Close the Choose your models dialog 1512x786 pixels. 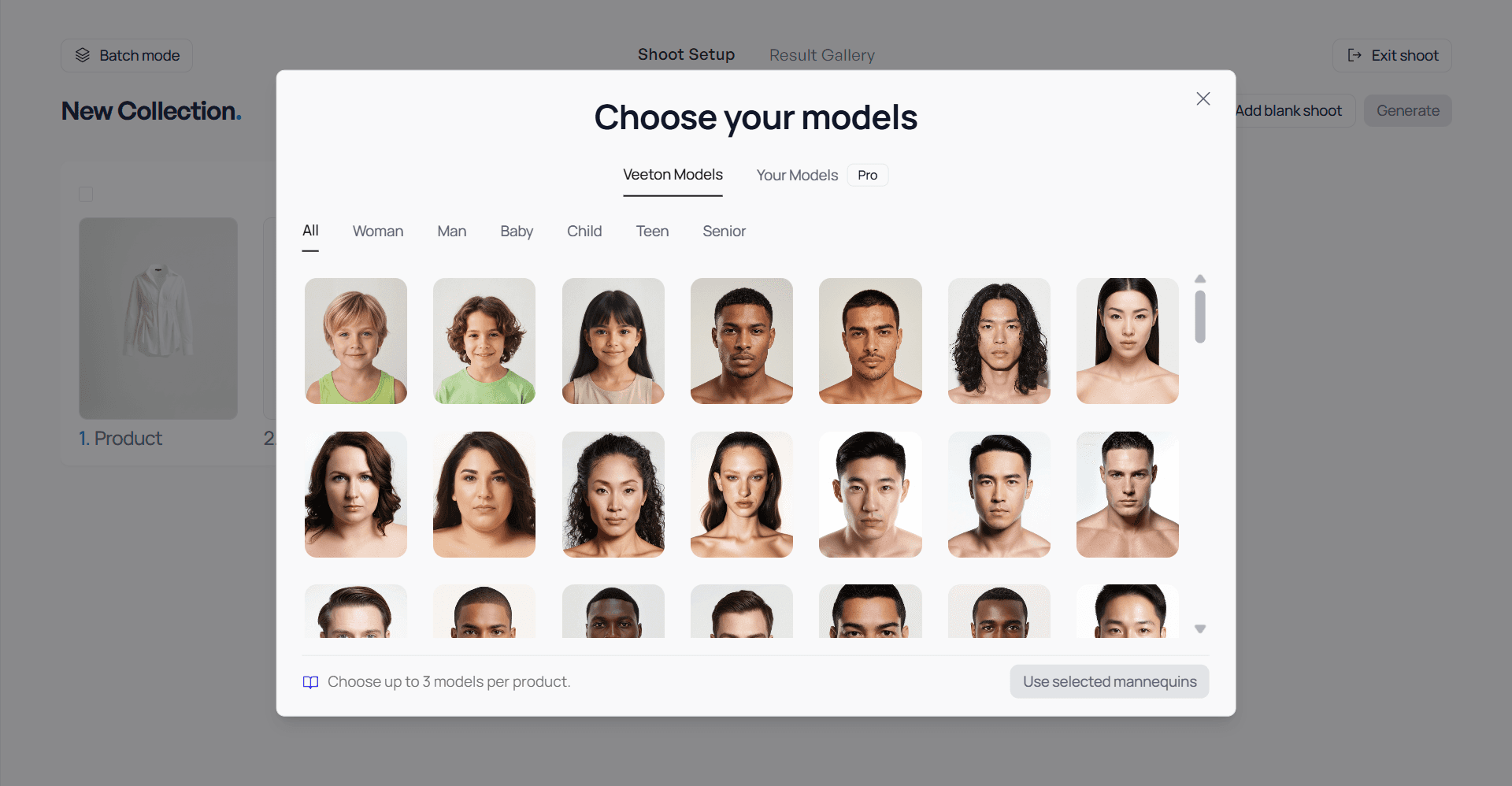tap(1203, 98)
